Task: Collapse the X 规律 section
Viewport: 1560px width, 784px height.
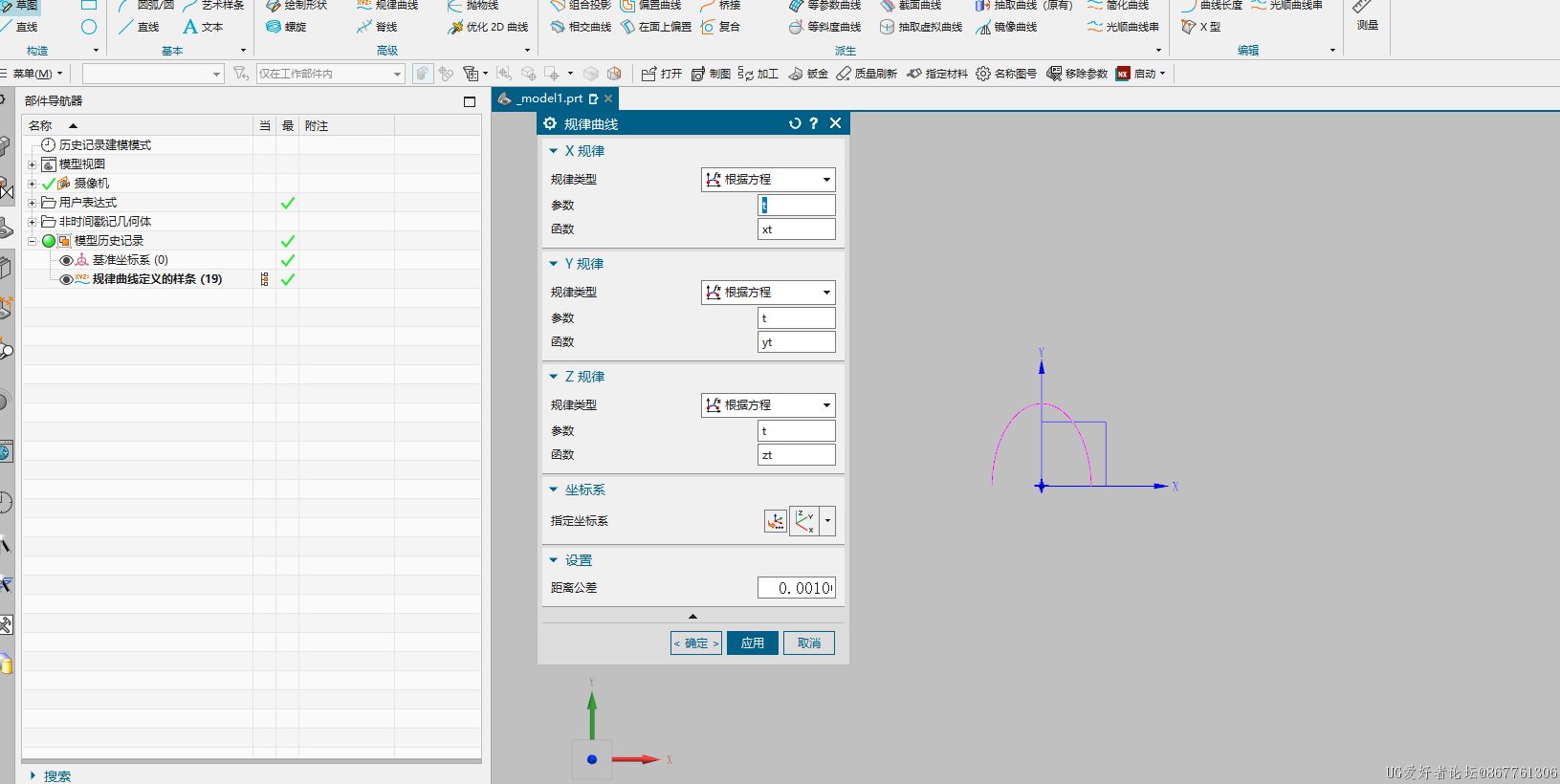Action: tap(553, 151)
